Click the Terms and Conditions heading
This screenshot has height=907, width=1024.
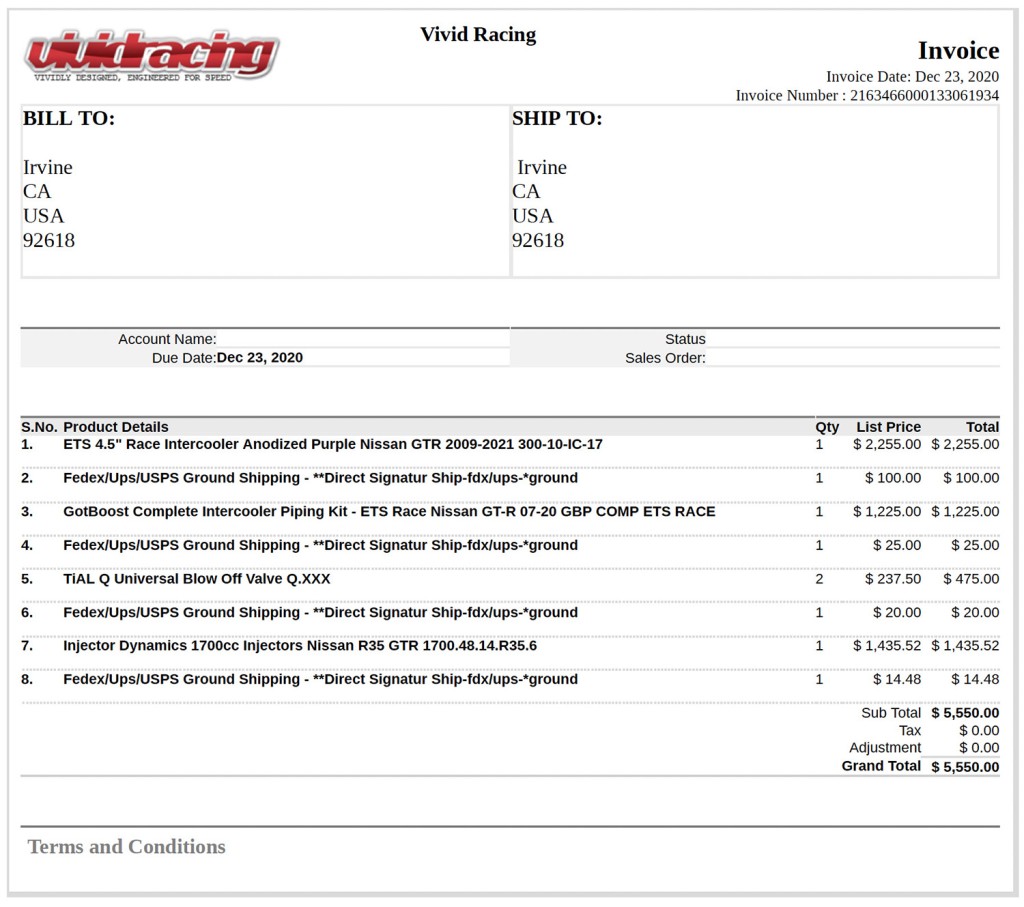[127, 847]
